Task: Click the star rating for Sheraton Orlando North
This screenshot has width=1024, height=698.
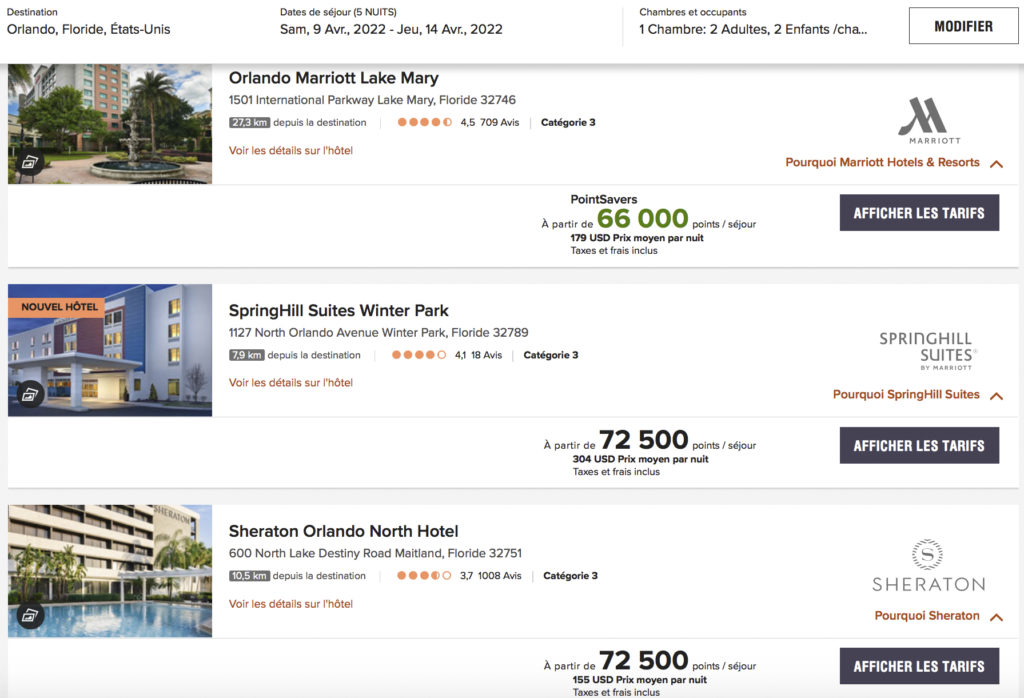Action: click(424, 576)
